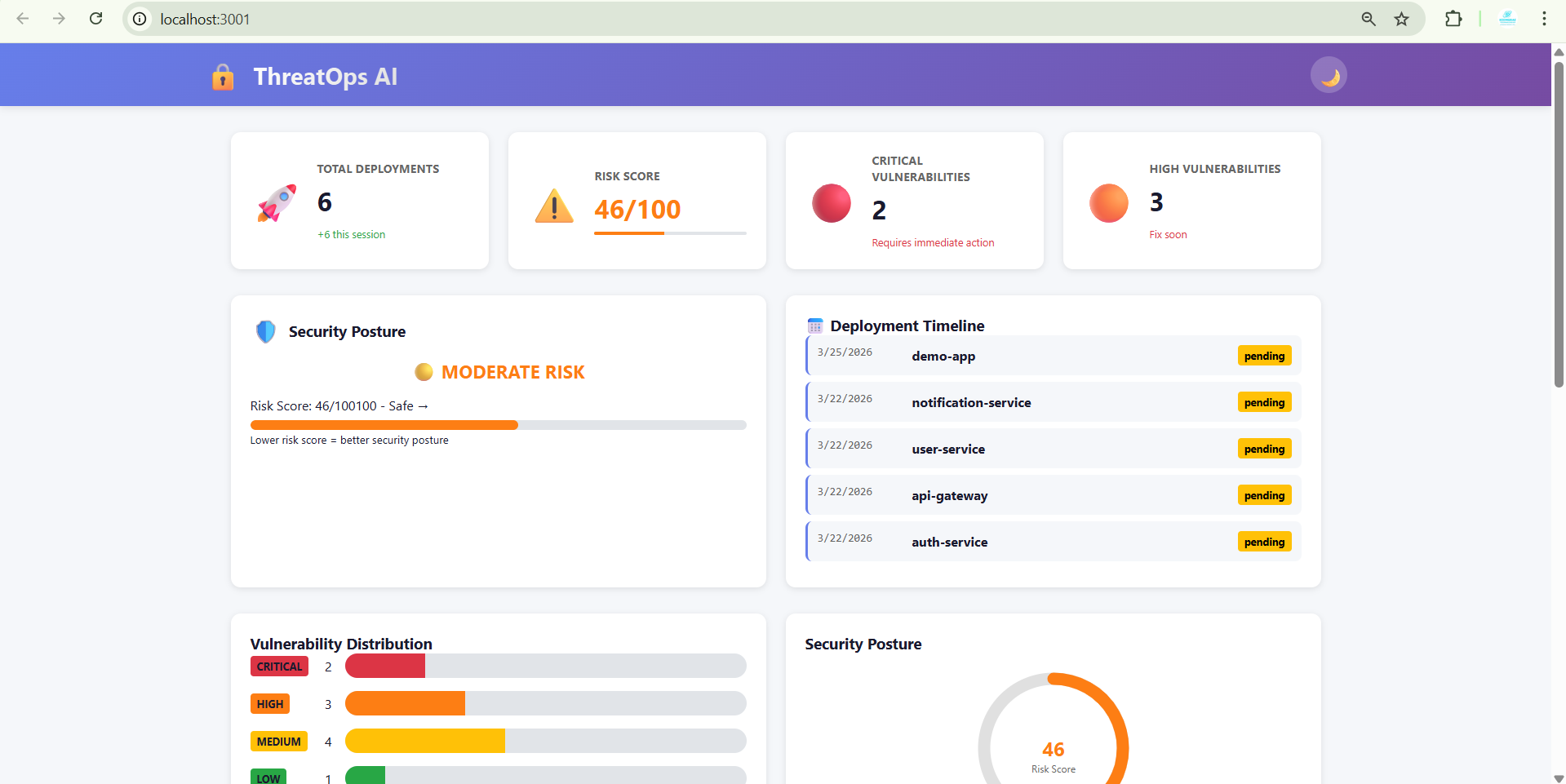
Task: Click the red circle in Critical Vulnerabilities
Action: 832,203
